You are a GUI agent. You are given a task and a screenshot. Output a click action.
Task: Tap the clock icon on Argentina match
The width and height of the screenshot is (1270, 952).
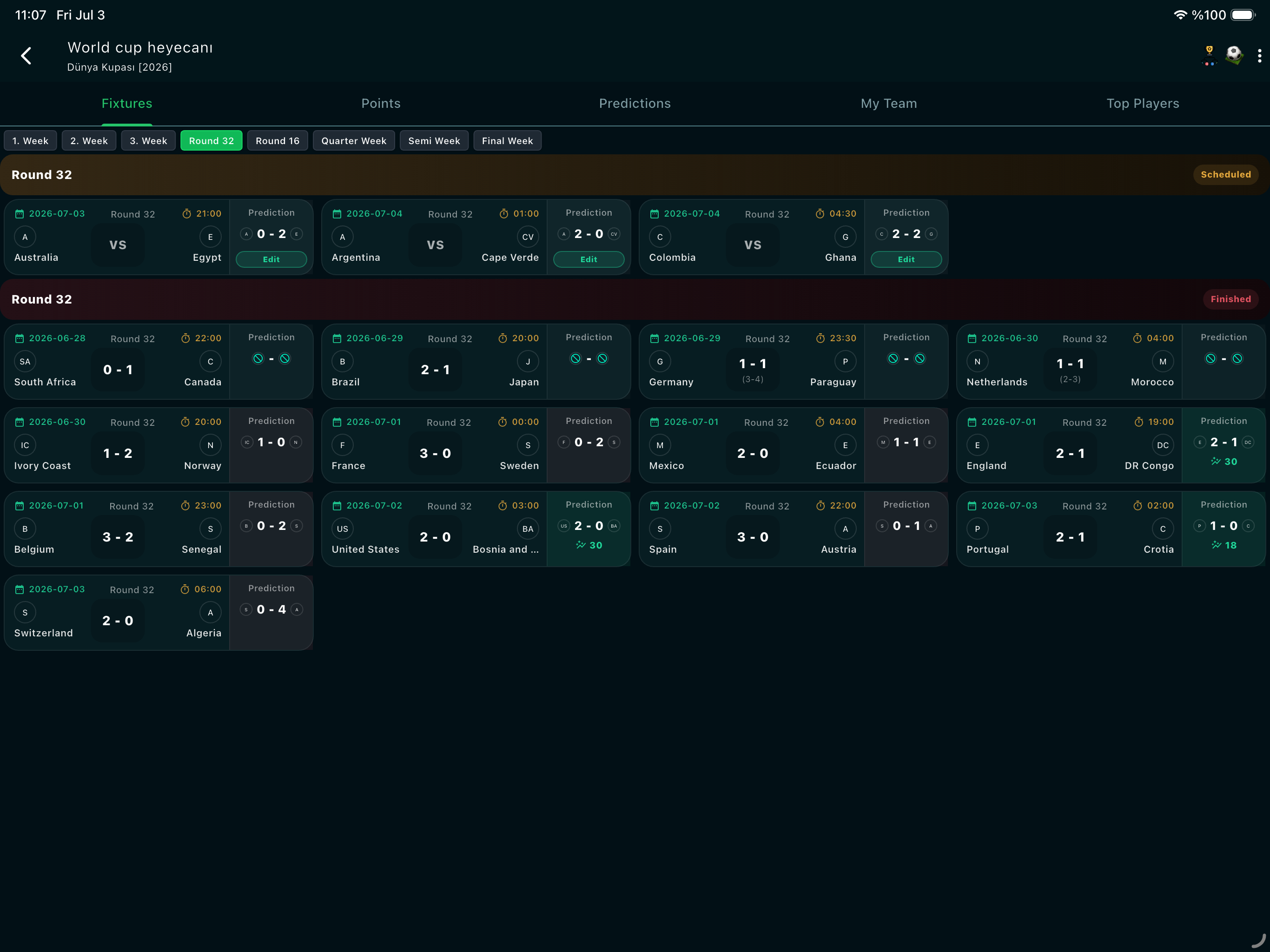[503, 214]
